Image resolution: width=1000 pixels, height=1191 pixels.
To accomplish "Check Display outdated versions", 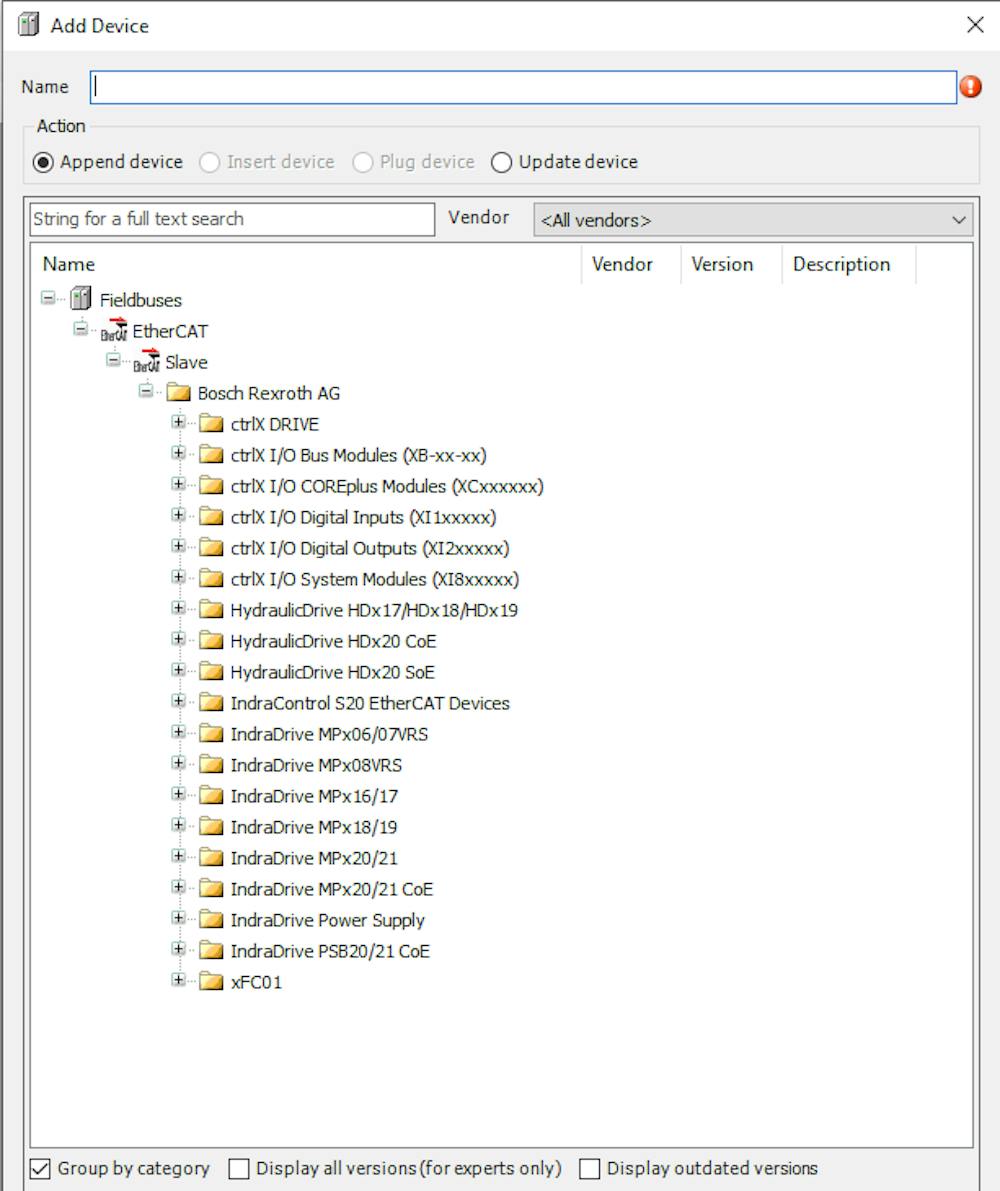I will [x=590, y=1168].
